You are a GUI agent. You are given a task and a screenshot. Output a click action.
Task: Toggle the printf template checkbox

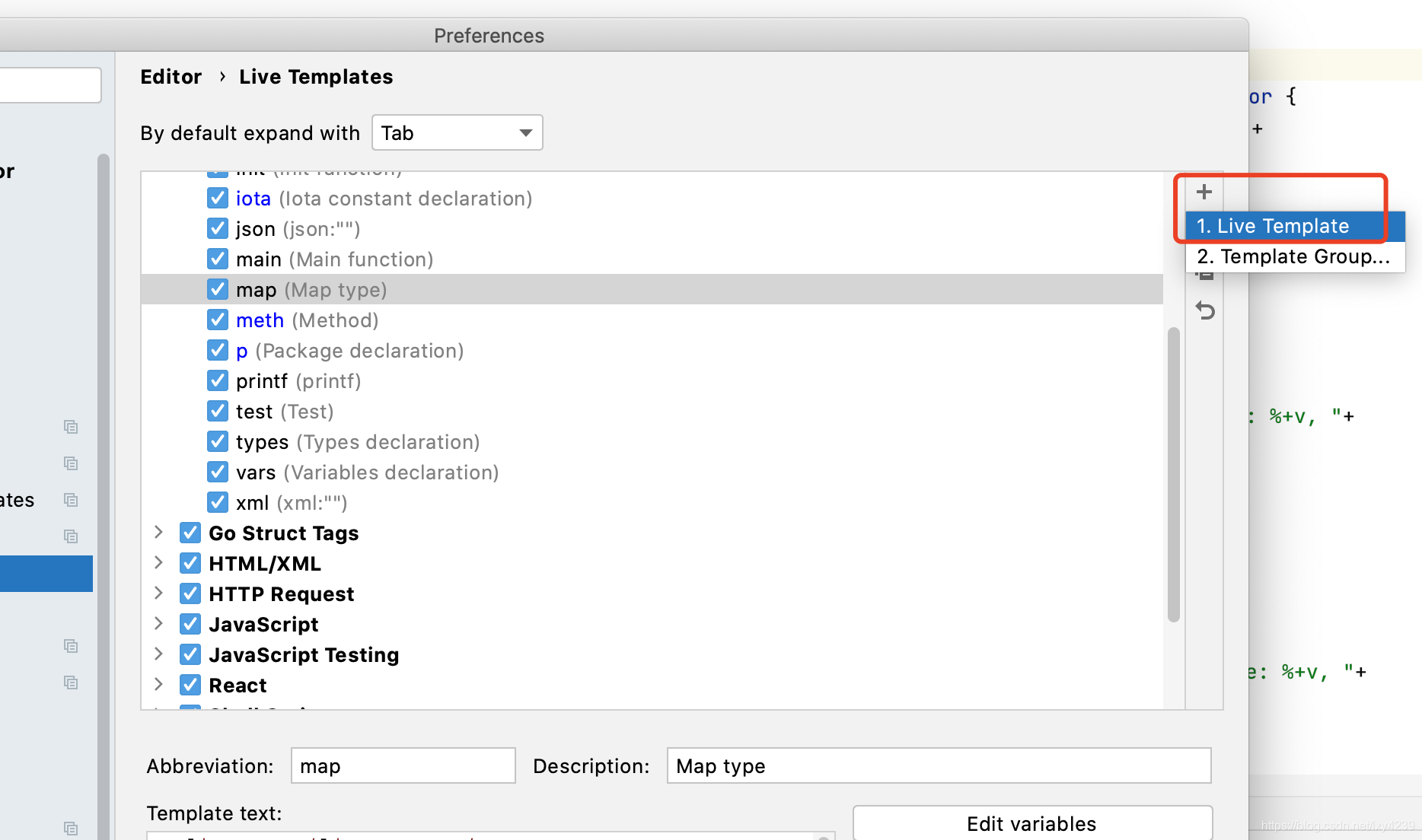pos(218,380)
